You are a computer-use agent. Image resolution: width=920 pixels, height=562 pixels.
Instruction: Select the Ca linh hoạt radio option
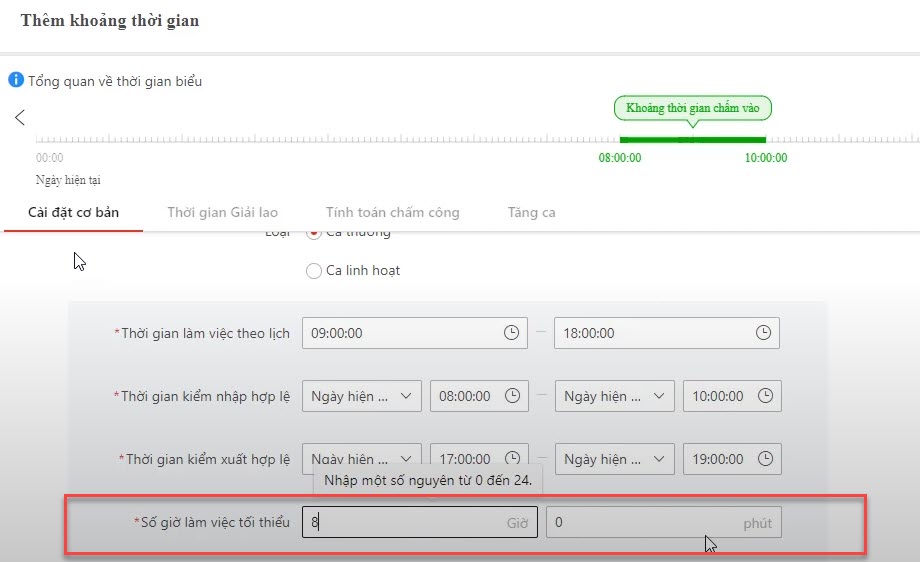(314, 271)
